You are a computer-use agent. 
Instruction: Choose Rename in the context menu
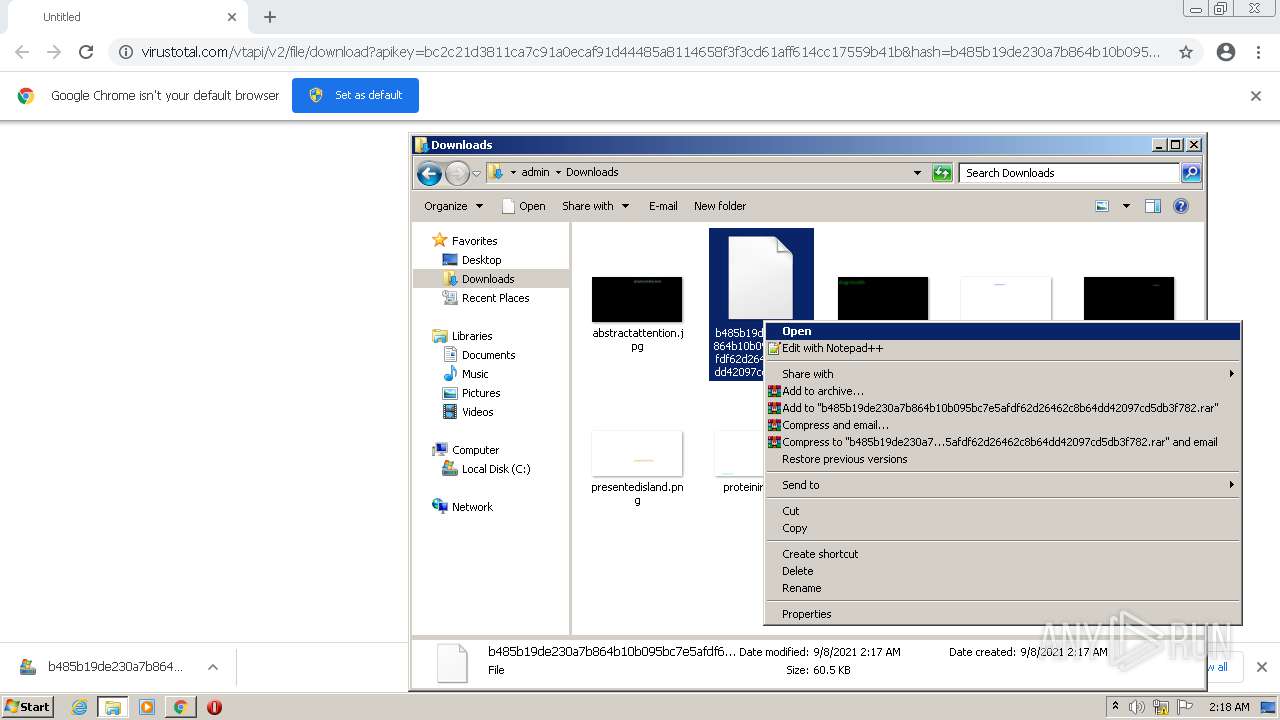coord(1002,588)
